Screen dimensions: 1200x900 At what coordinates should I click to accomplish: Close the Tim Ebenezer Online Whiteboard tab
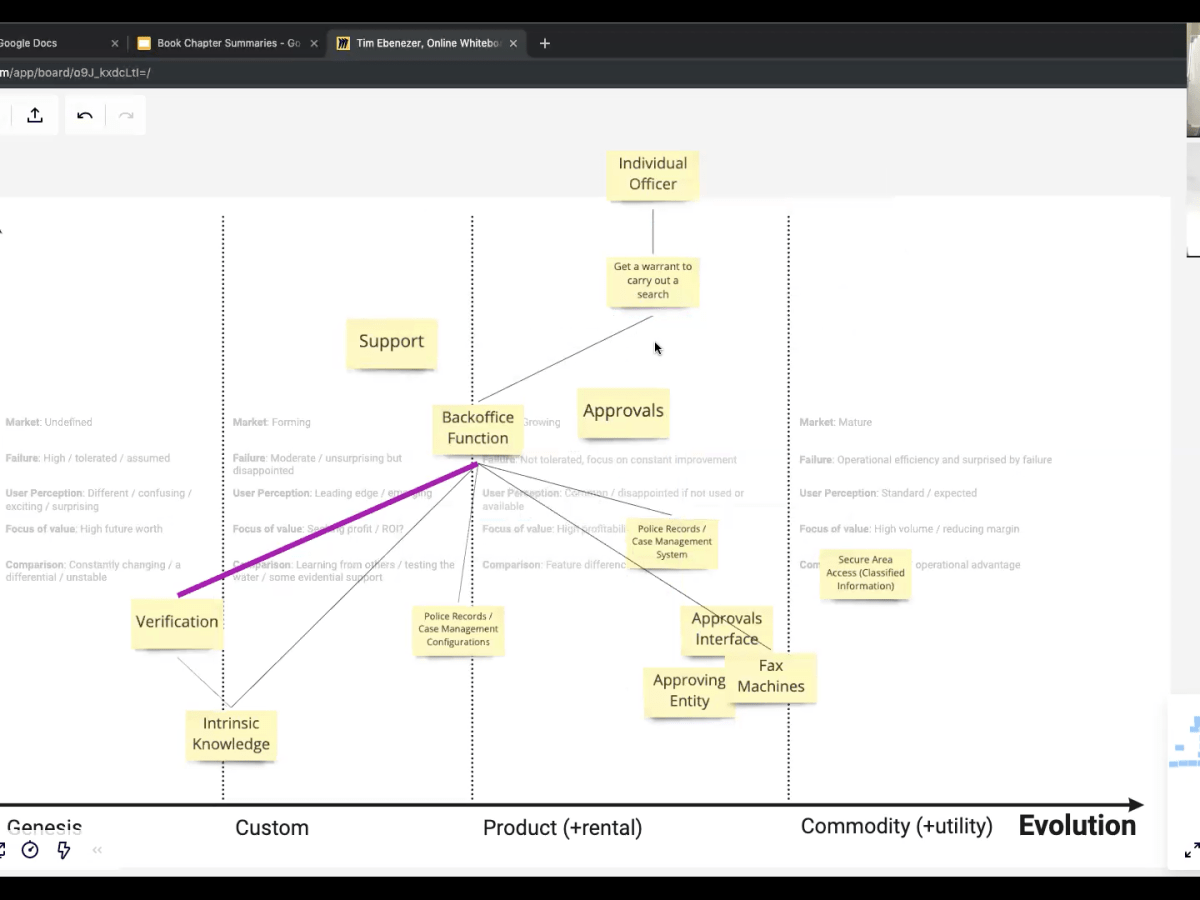click(514, 43)
